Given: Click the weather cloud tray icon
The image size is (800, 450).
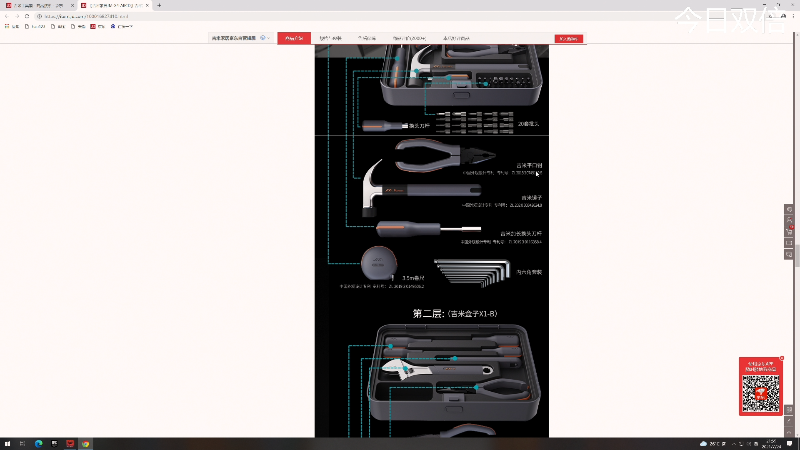Looking at the screenshot, I should pyautogui.click(x=703, y=444).
